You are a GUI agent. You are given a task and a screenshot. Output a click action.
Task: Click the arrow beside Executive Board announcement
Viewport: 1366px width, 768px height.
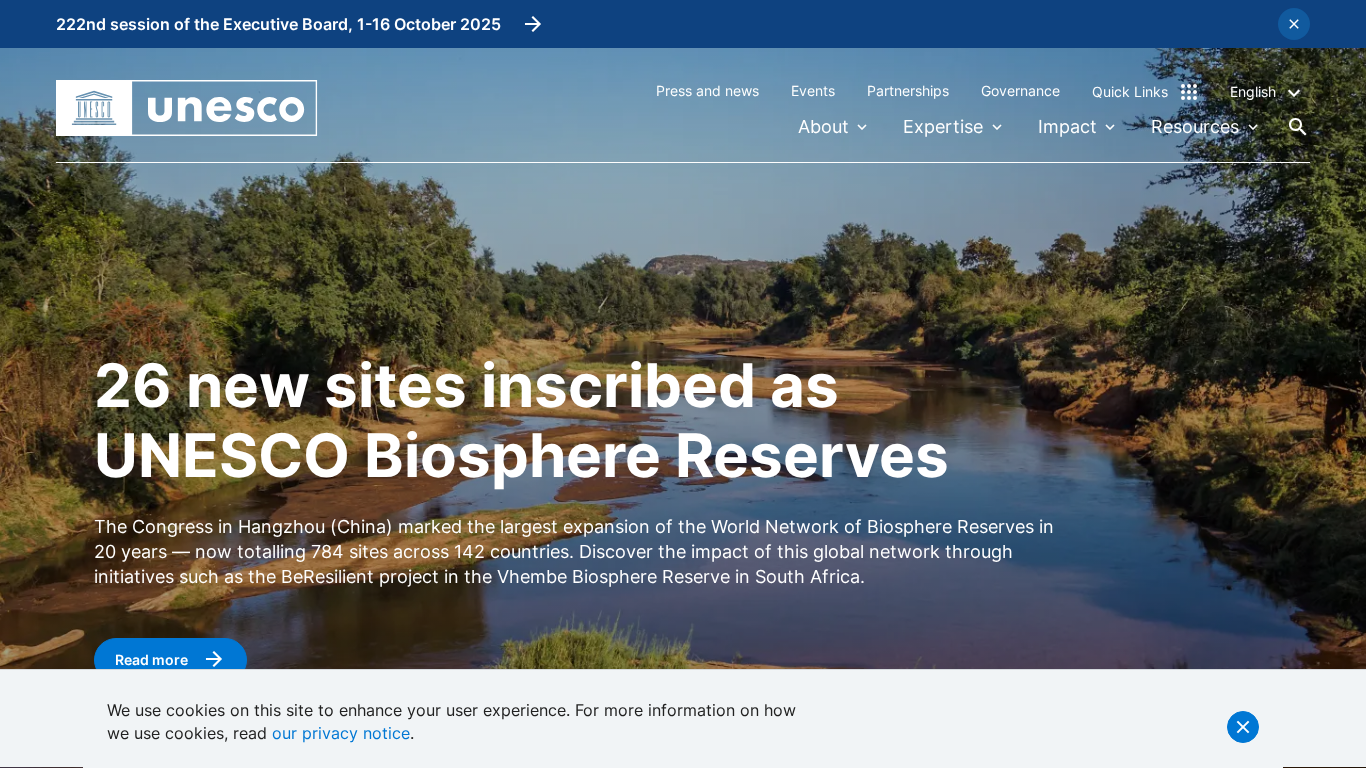tap(533, 24)
